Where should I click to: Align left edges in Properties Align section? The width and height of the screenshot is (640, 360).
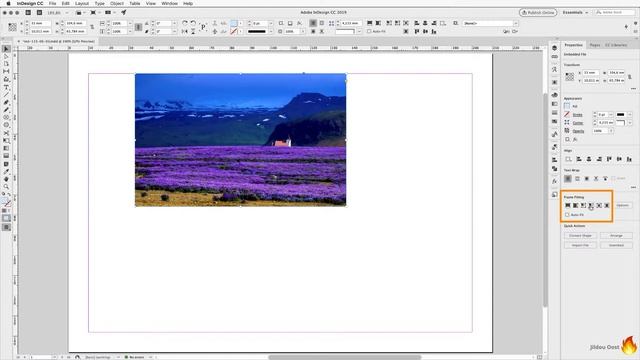click(x=579, y=159)
